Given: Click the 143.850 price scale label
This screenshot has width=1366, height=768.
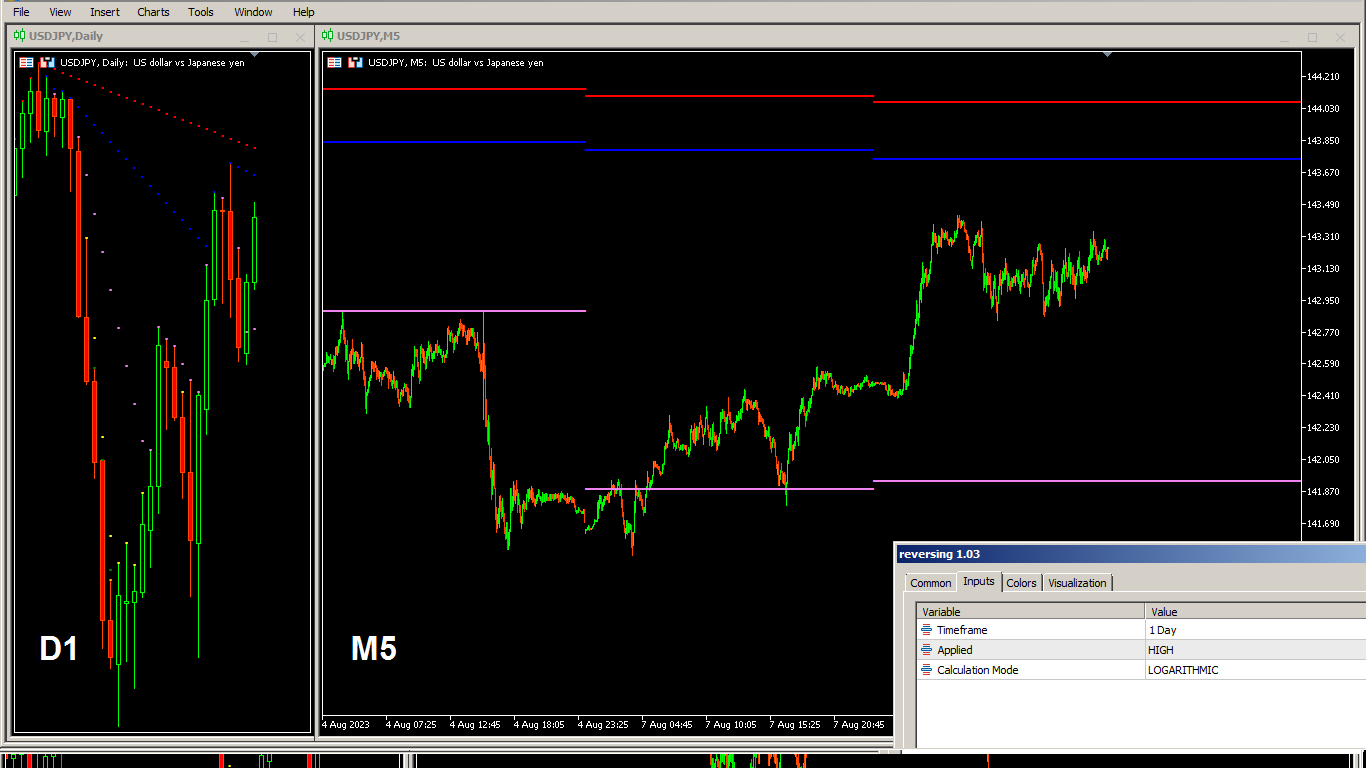Looking at the screenshot, I should 1323,141.
